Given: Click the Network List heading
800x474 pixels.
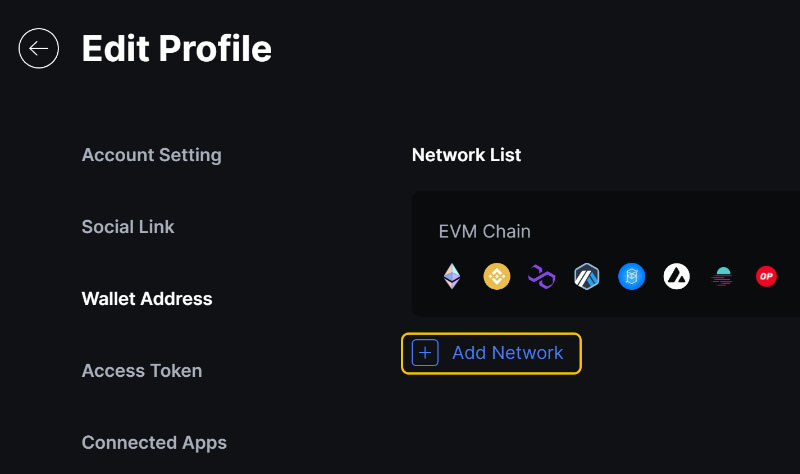Looking at the screenshot, I should click(466, 155).
